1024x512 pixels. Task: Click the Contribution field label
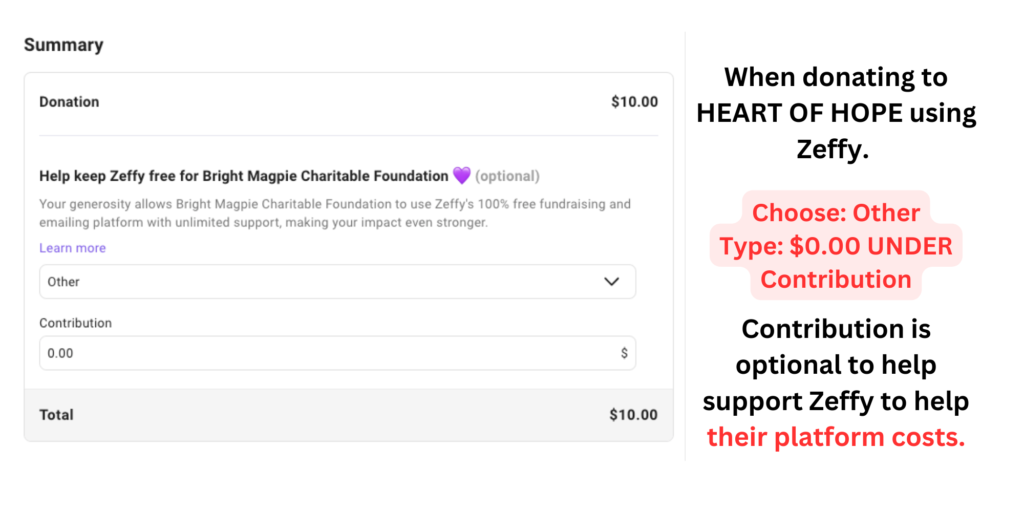coord(75,323)
